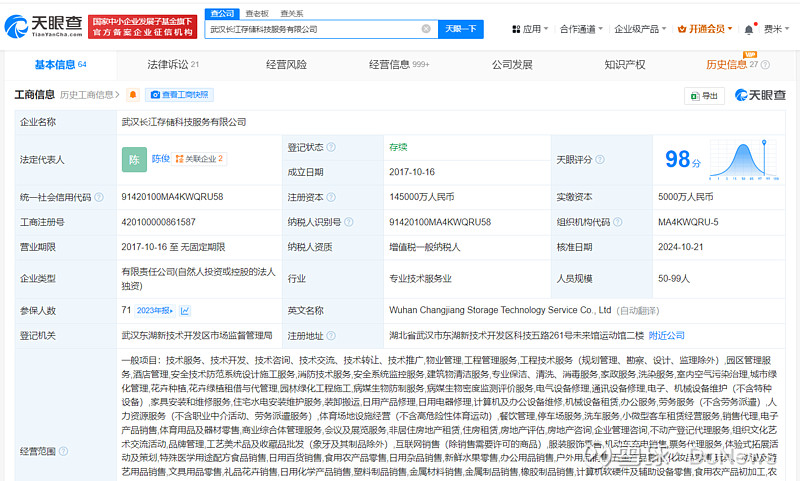Click the 导出 export button
This screenshot has width=800, height=481.
tap(704, 96)
